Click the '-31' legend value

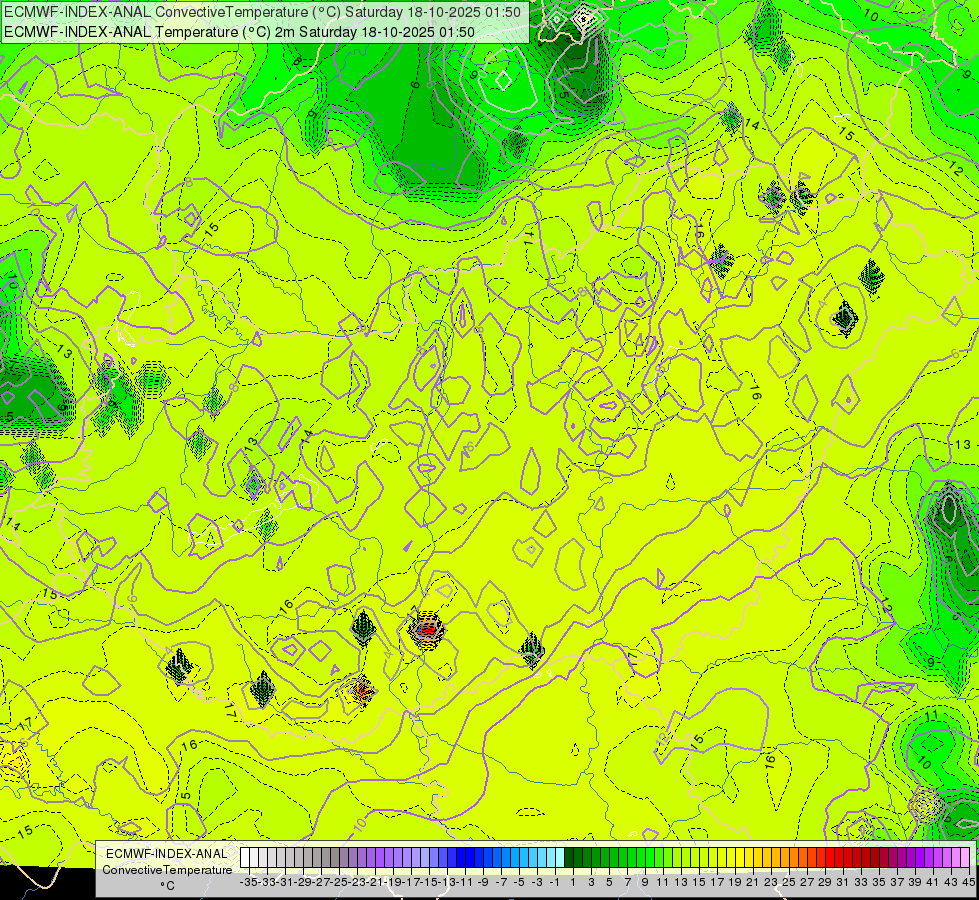click(285, 882)
